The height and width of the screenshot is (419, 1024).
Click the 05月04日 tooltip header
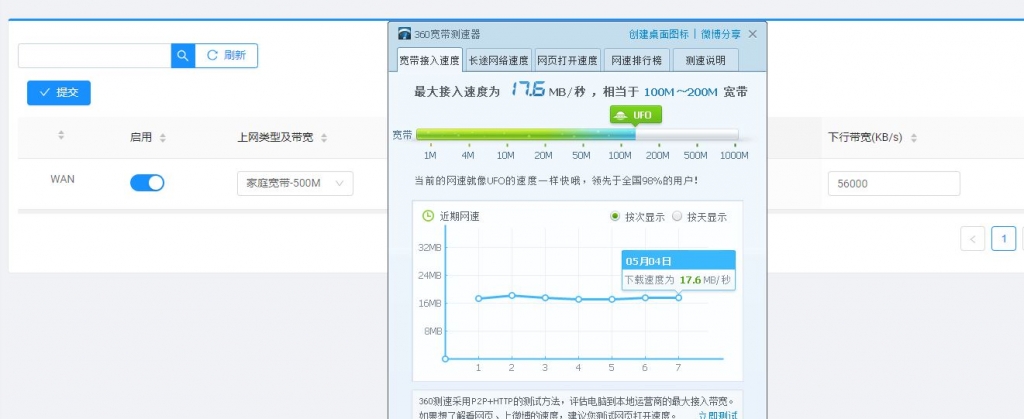coord(679,261)
